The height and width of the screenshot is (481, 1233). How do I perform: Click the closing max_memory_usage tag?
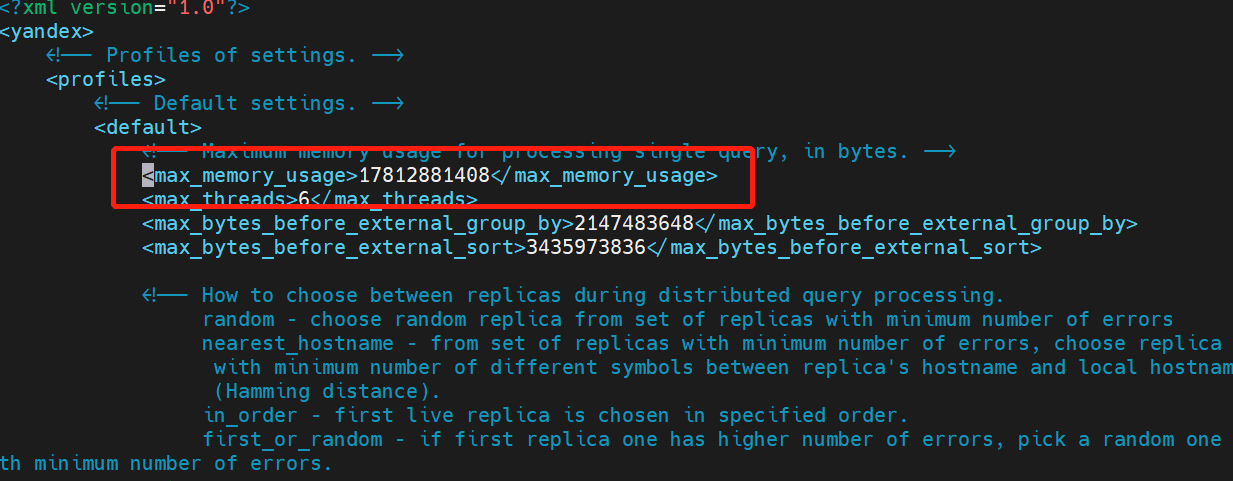coord(604,176)
